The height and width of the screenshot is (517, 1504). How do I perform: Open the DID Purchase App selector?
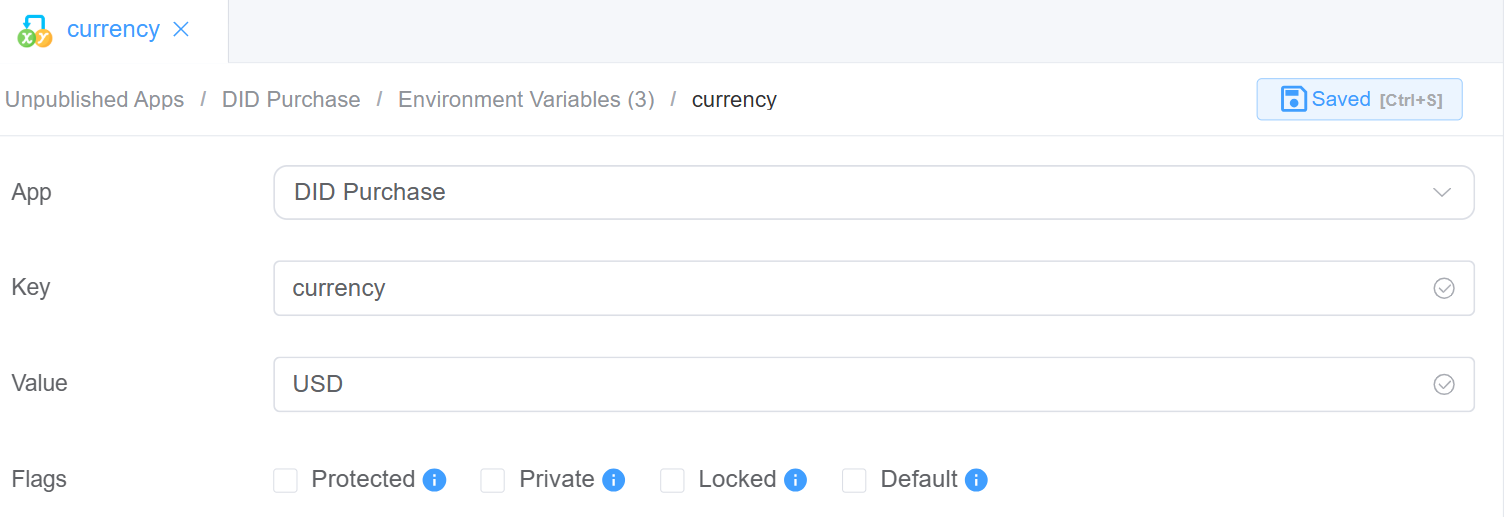tap(850, 192)
